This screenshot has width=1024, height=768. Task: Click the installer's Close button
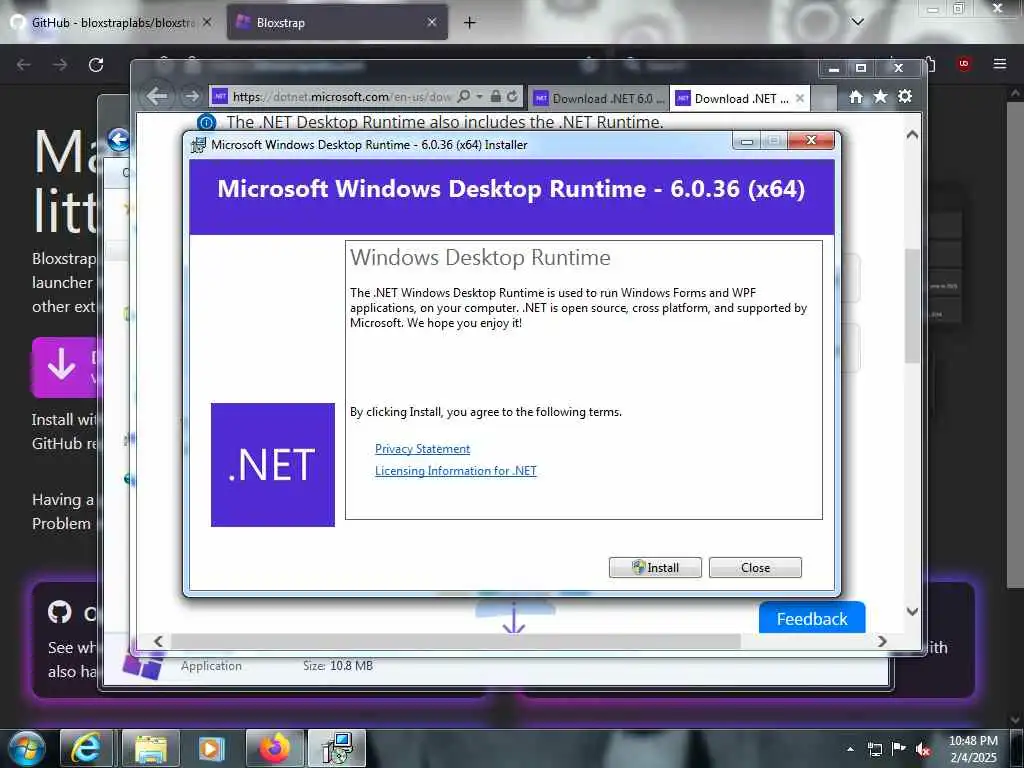[755, 568]
